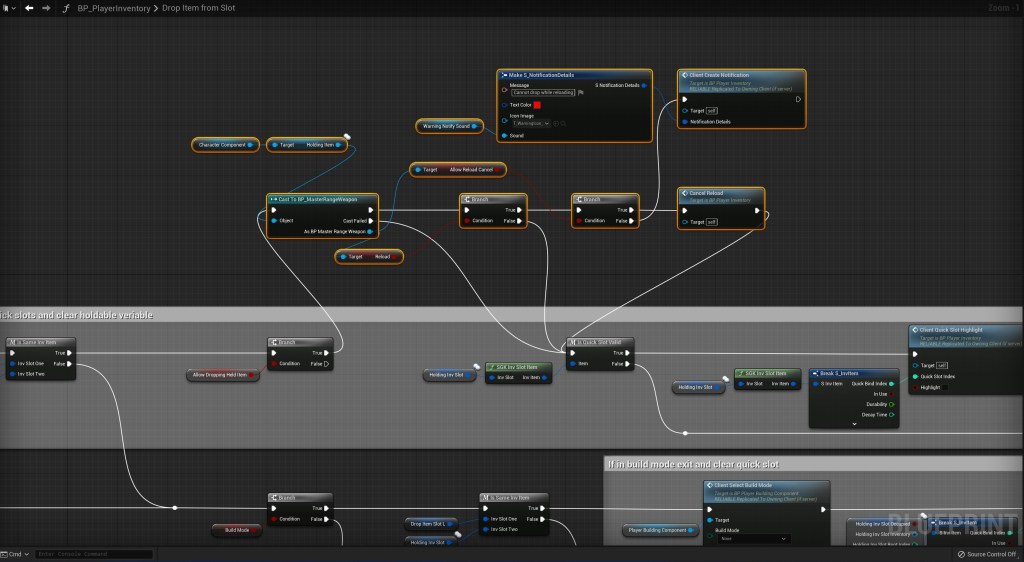Open the graph dropdown at top-left corner
The height and width of the screenshot is (562, 1024).
click(x=8, y=8)
